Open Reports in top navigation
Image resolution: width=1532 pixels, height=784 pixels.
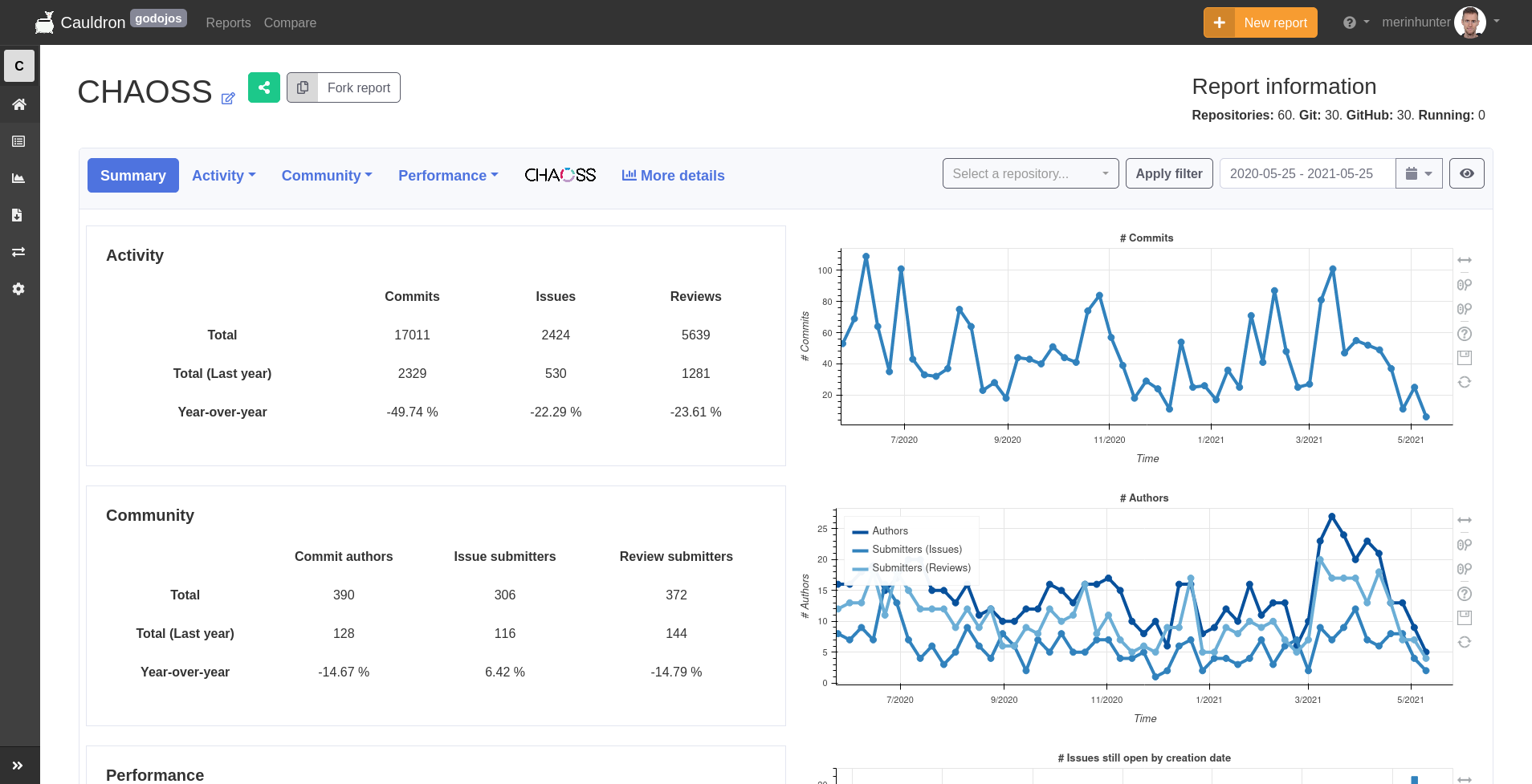pyautogui.click(x=228, y=22)
